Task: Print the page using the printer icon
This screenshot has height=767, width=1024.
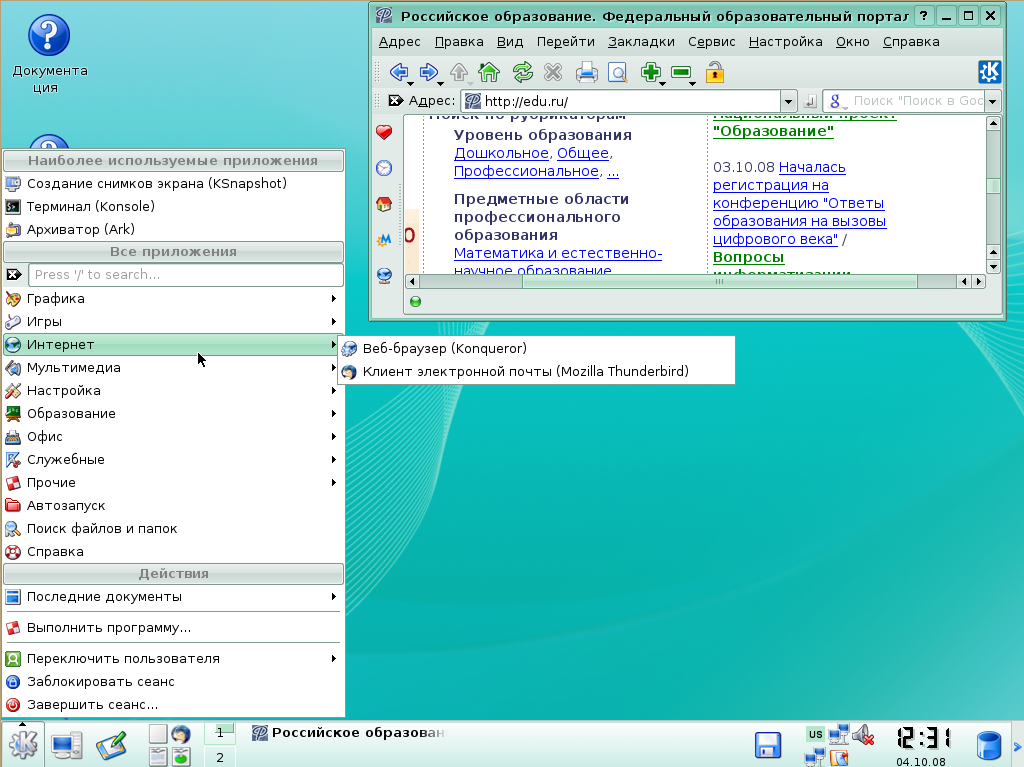Action: [x=587, y=72]
